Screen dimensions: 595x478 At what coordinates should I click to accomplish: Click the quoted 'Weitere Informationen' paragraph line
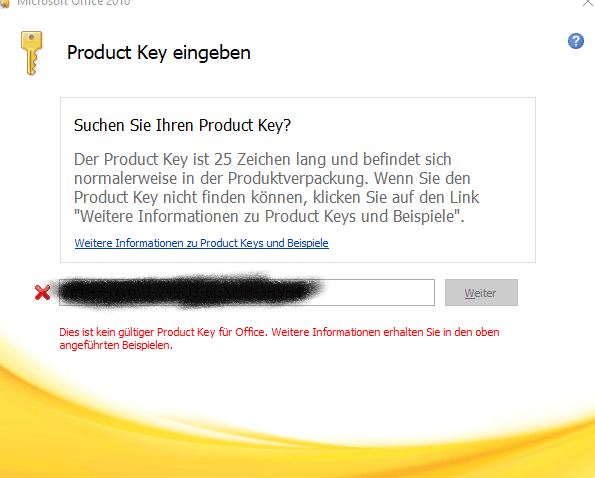click(x=269, y=217)
